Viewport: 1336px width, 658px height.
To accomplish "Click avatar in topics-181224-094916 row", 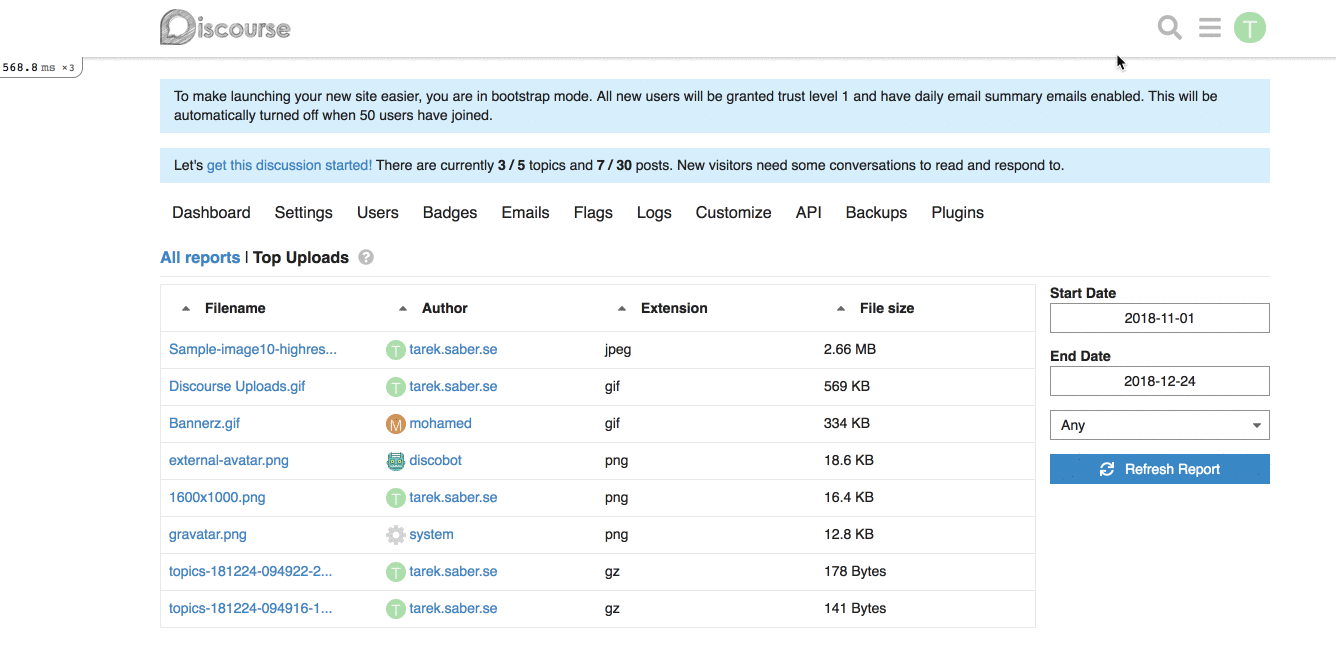I will pos(396,609).
